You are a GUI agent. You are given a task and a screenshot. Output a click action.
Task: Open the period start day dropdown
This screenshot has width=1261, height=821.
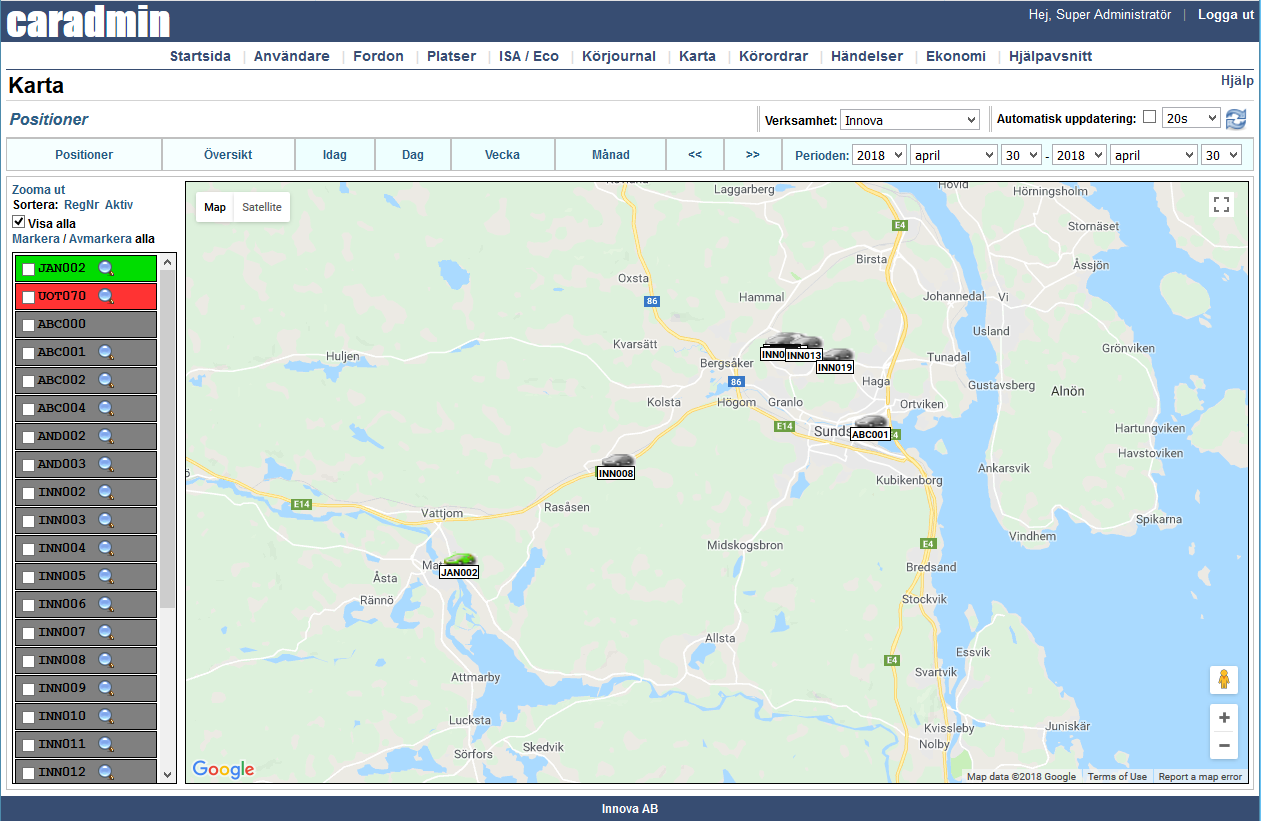(x=1021, y=155)
